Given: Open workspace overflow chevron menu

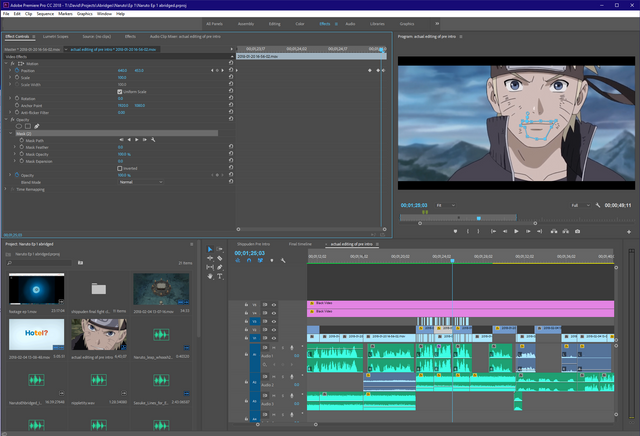Looking at the screenshot, I should point(437,24).
